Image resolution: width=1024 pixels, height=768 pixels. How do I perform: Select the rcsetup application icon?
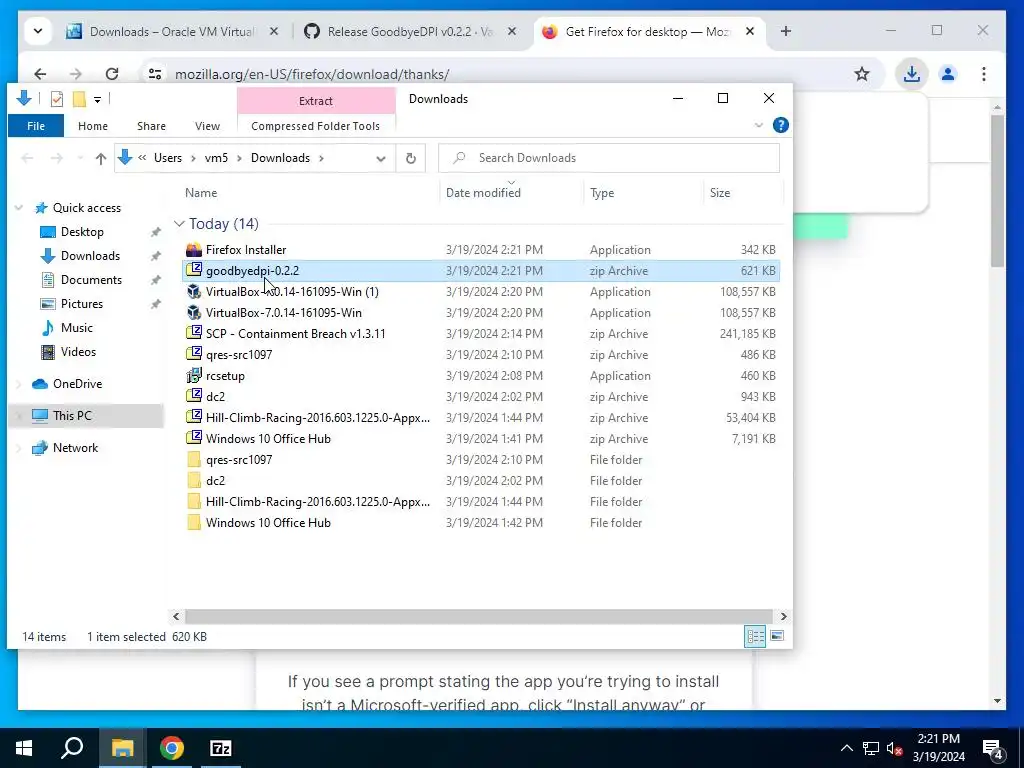(193, 376)
